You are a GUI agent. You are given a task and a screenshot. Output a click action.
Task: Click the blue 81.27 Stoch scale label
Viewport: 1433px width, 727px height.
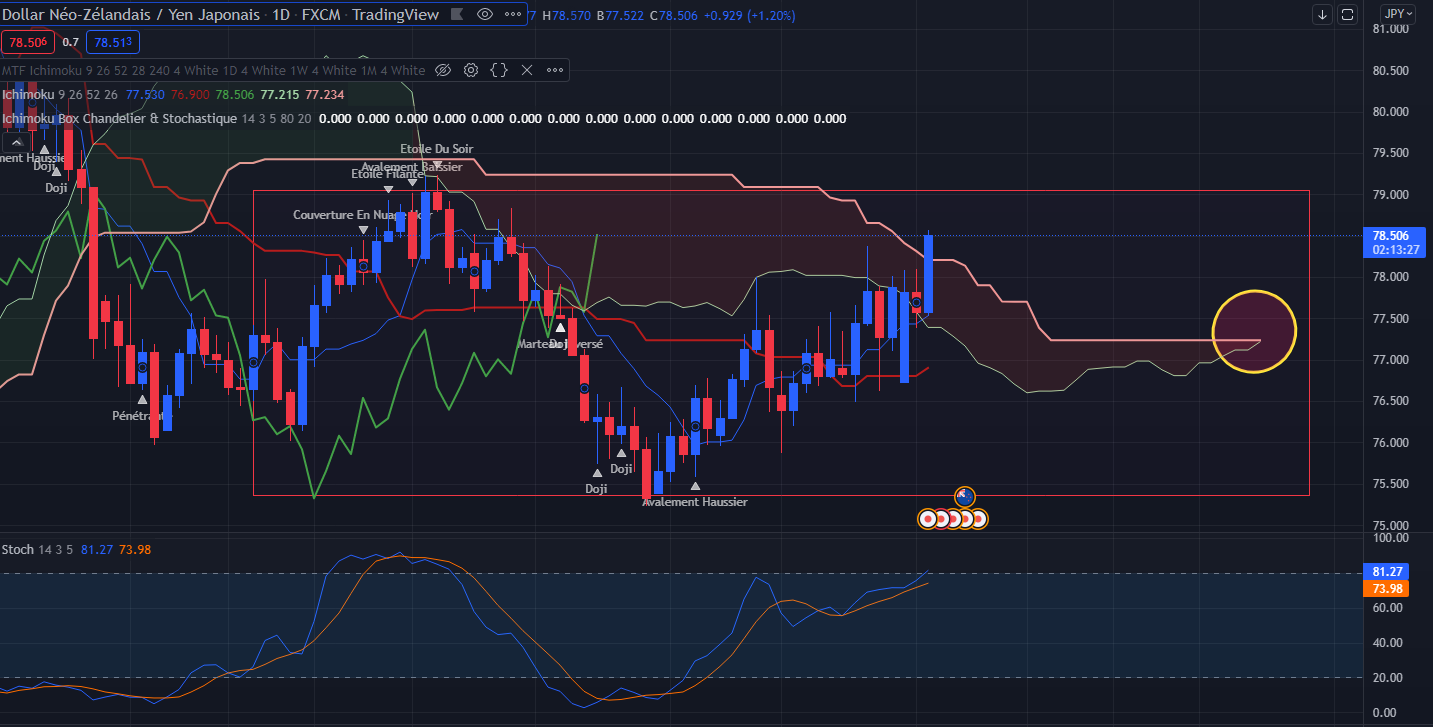[1386, 572]
